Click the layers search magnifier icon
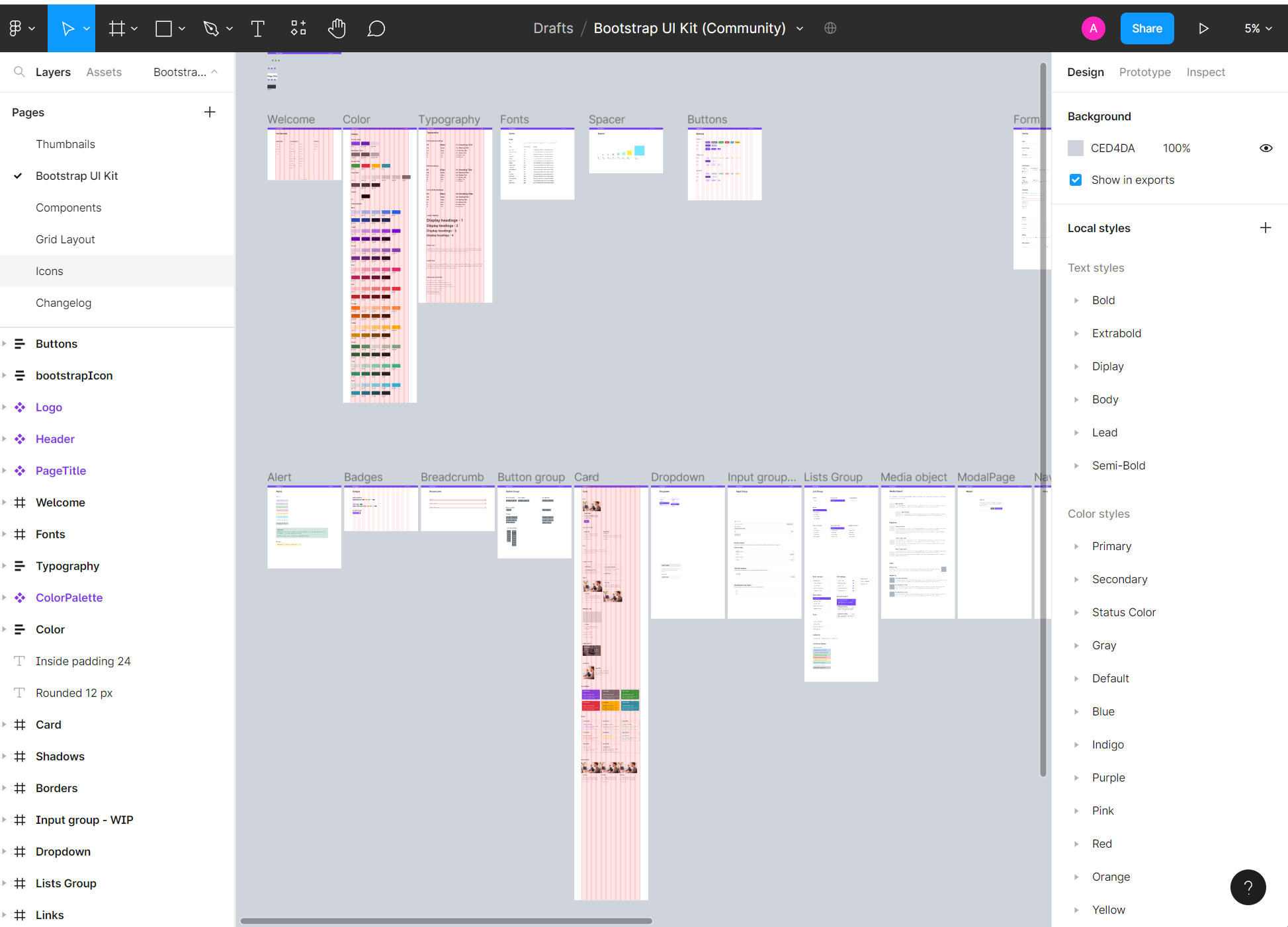 [19, 72]
